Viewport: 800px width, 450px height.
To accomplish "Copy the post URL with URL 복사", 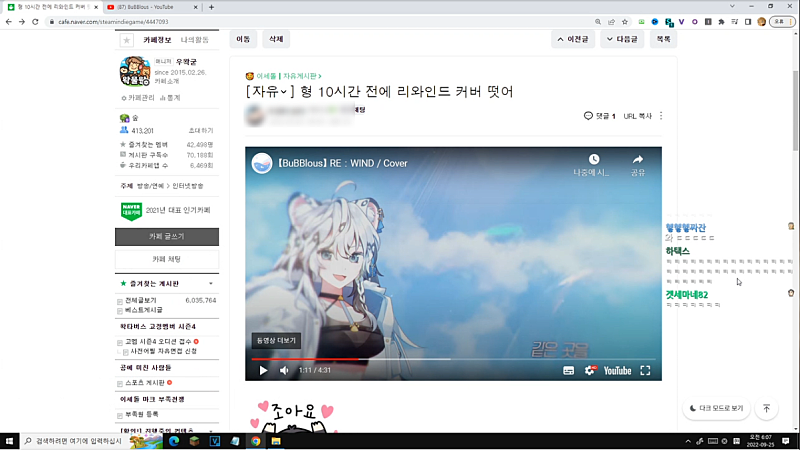I will tap(638, 116).
